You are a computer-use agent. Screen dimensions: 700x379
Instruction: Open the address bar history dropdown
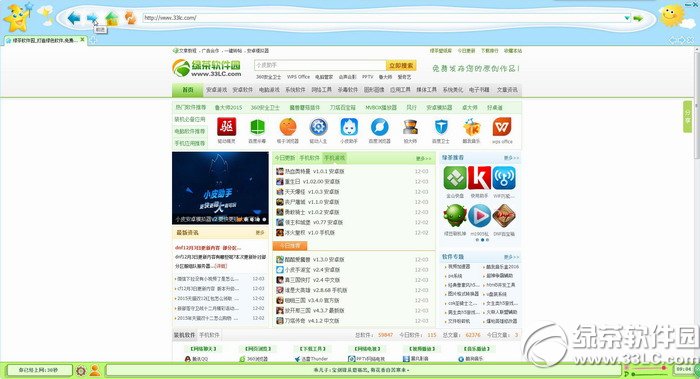coord(626,18)
